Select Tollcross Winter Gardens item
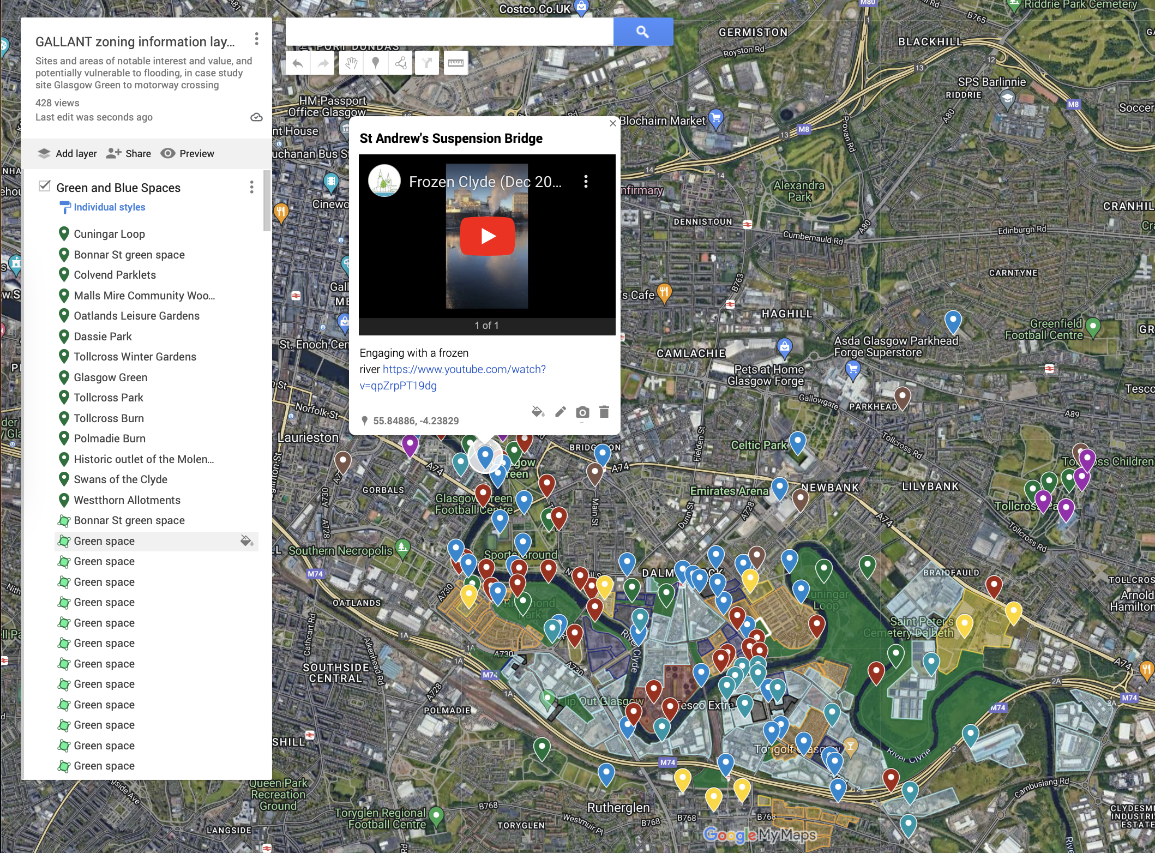Viewport: 1155px width, 853px height. pyautogui.click(x=135, y=357)
